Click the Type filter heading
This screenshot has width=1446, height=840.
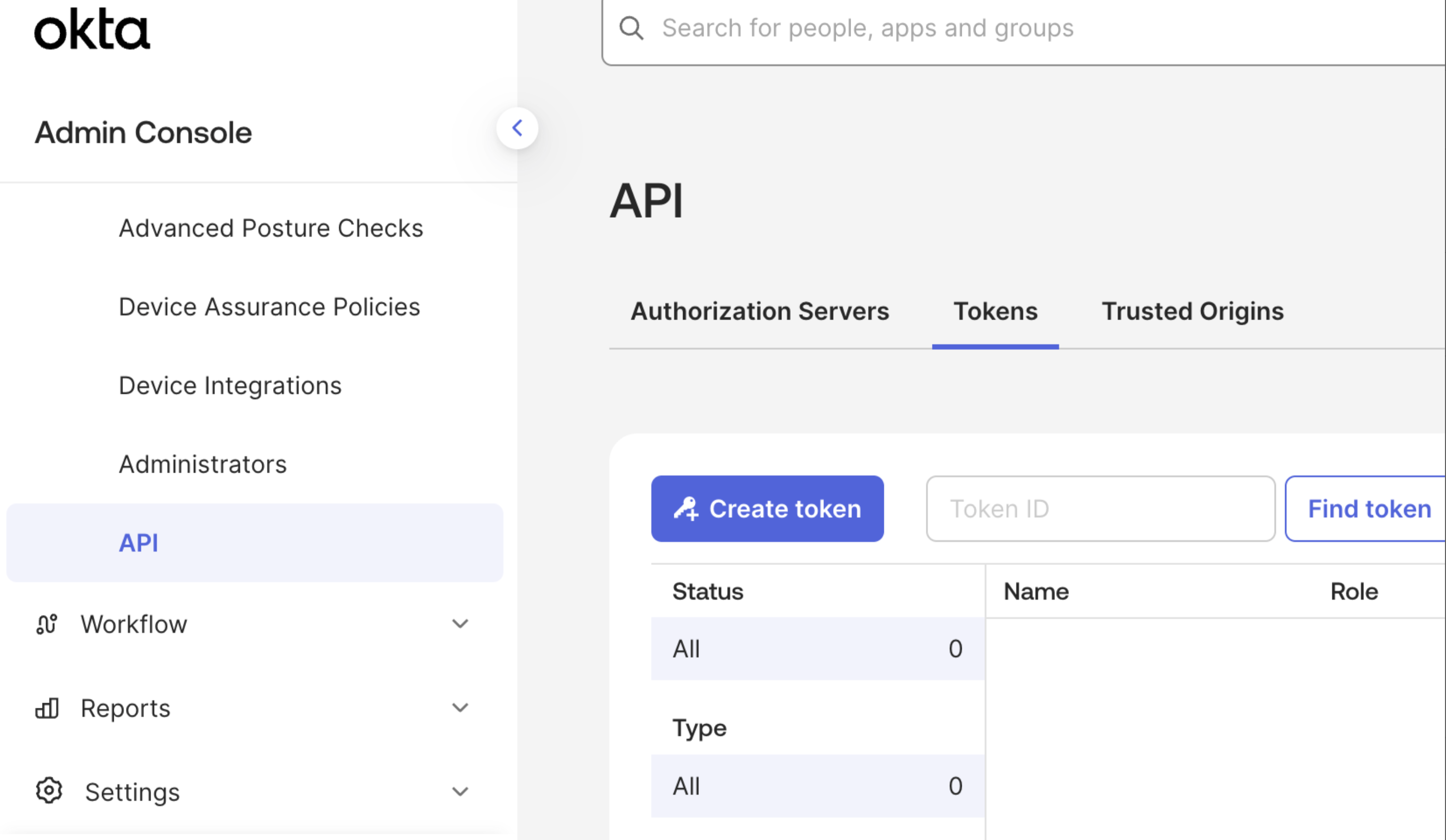tap(699, 729)
